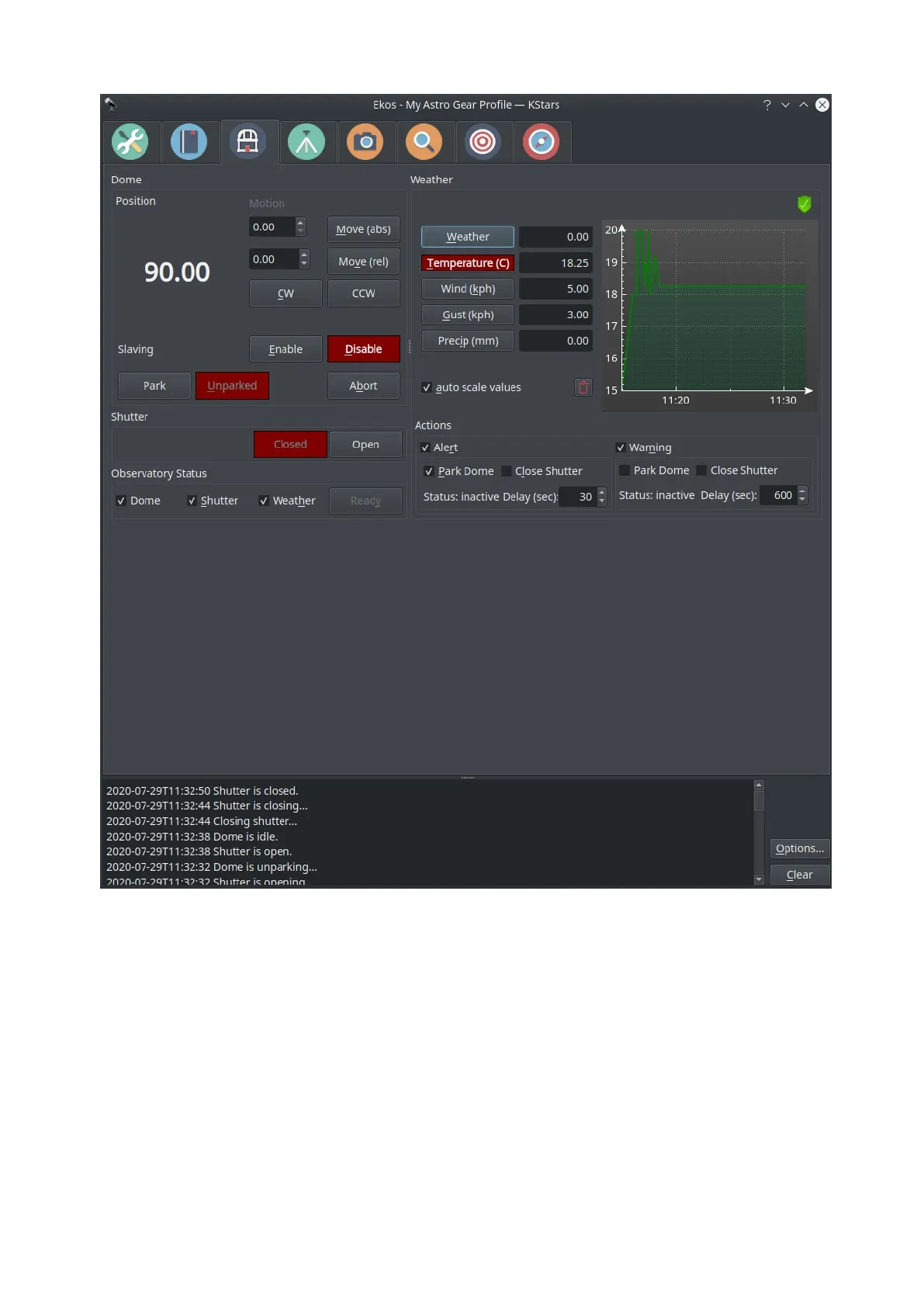The height and width of the screenshot is (1307, 924).
Task: Click the Warning delay 600 field
Action: click(778, 495)
